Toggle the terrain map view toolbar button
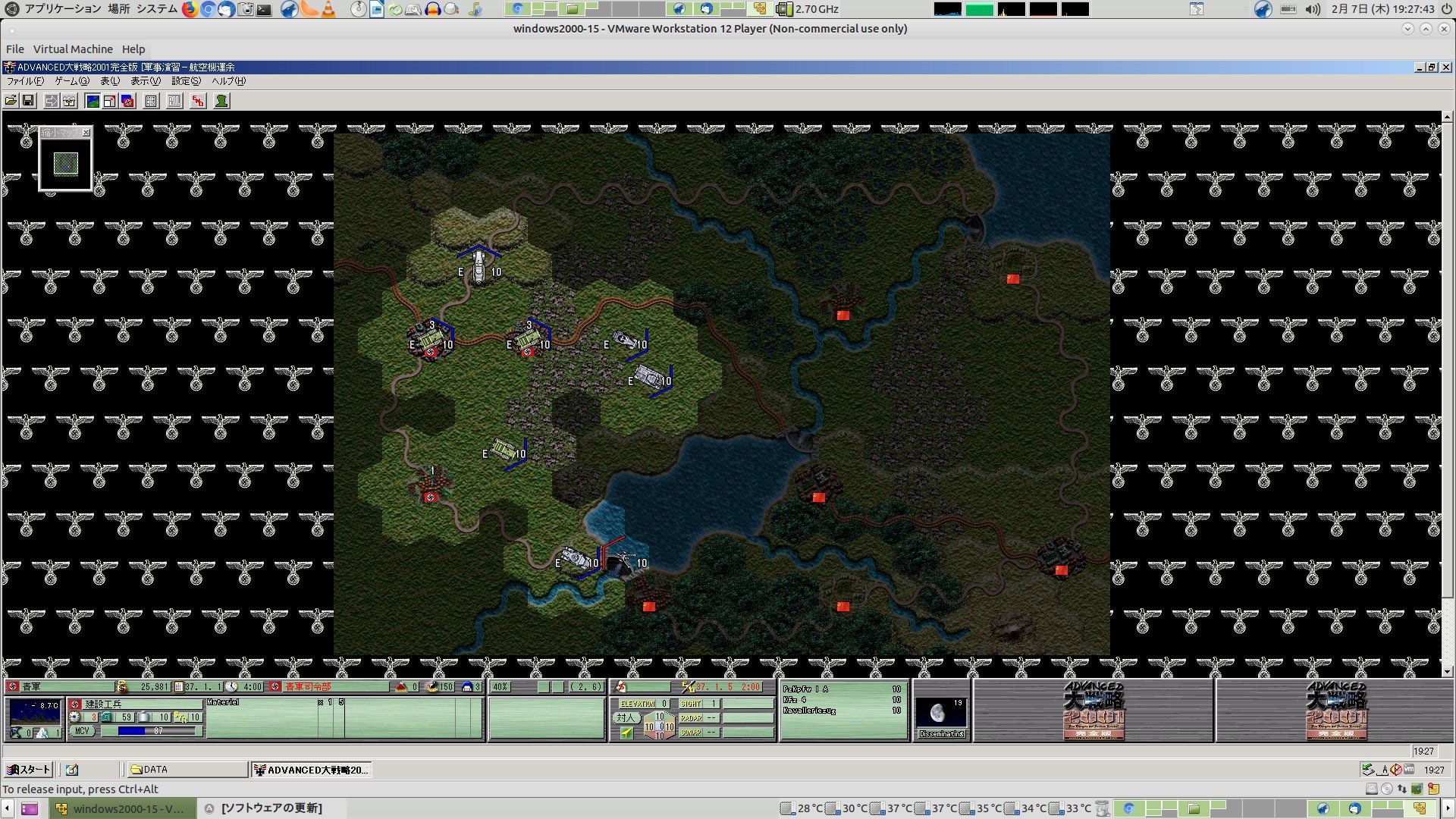Image resolution: width=1456 pixels, height=819 pixels. 93,101
